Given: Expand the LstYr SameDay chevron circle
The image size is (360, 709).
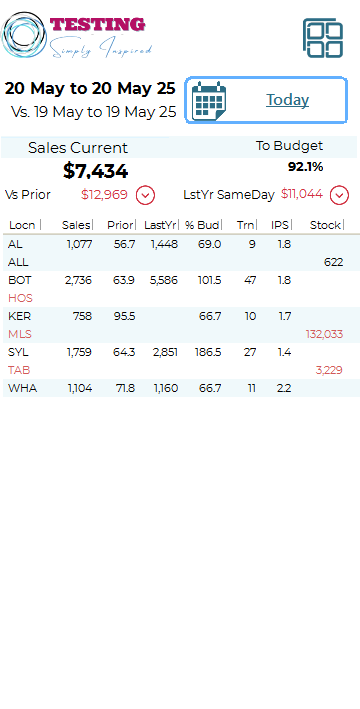Looking at the screenshot, I should (339, 195).
